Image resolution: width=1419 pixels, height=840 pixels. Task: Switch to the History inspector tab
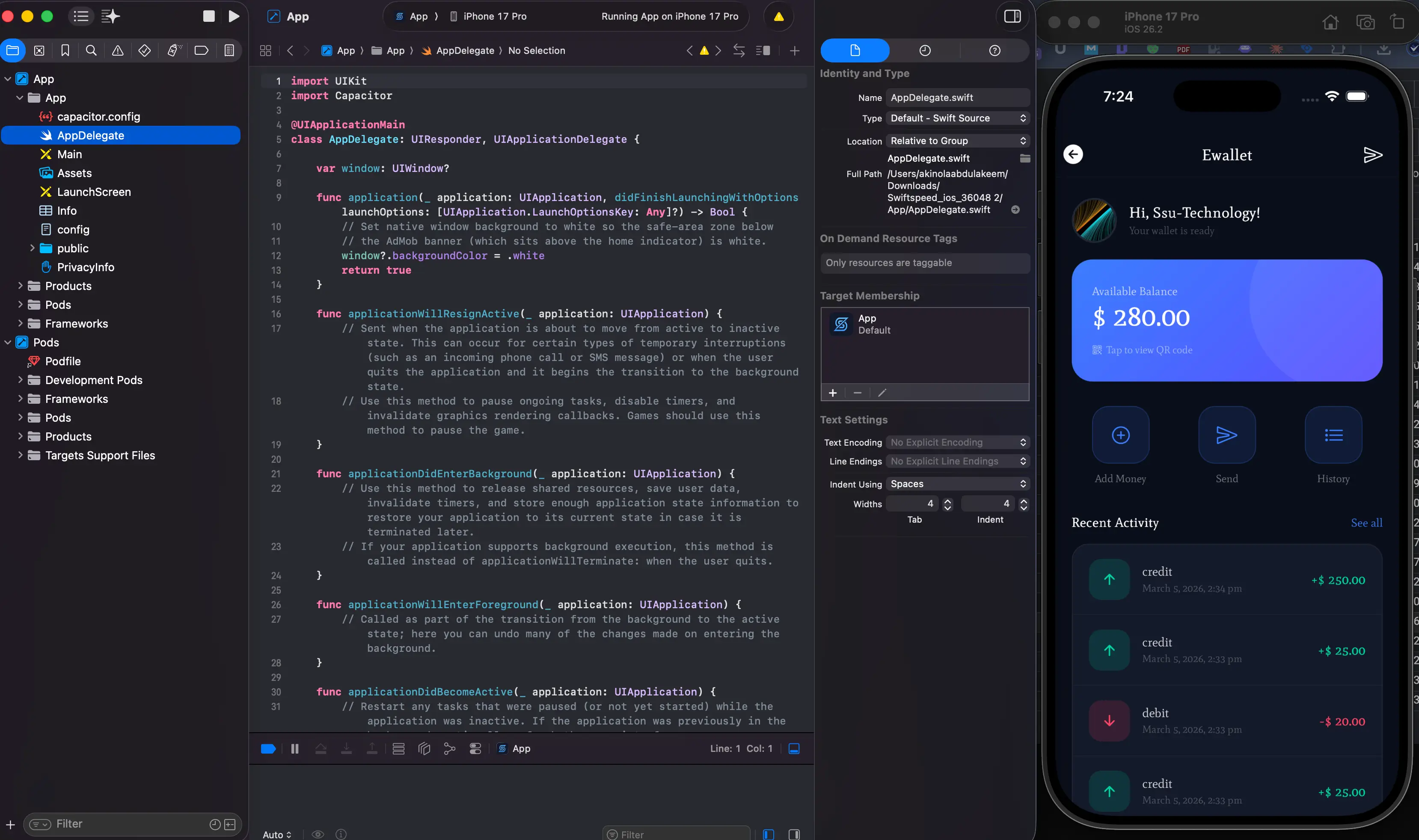[925, 50]
